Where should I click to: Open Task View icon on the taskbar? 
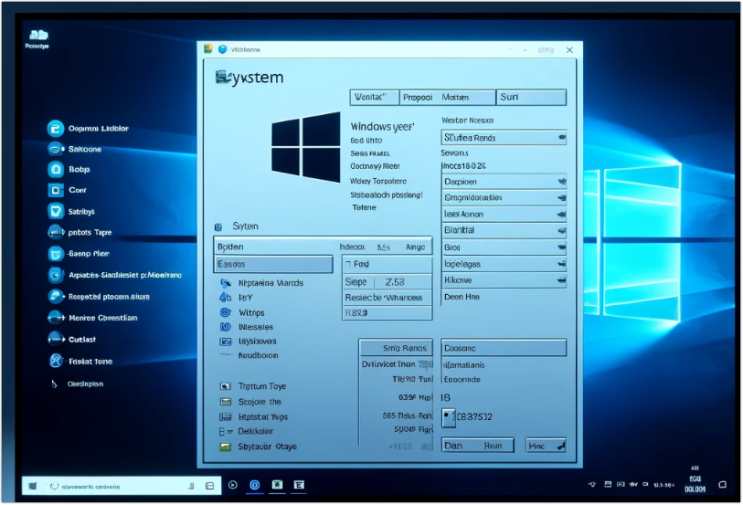209,486
